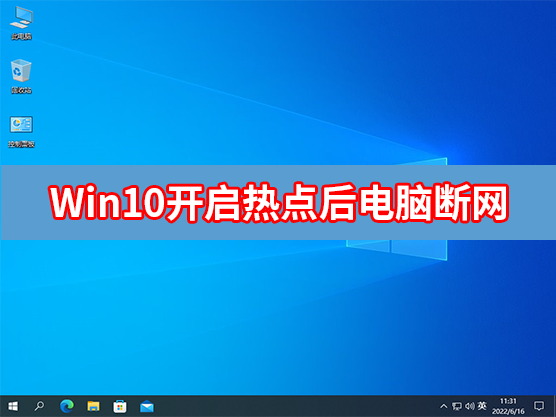Open Microsoft Store from taskbar
556x417 pixels.
point(120,406)
